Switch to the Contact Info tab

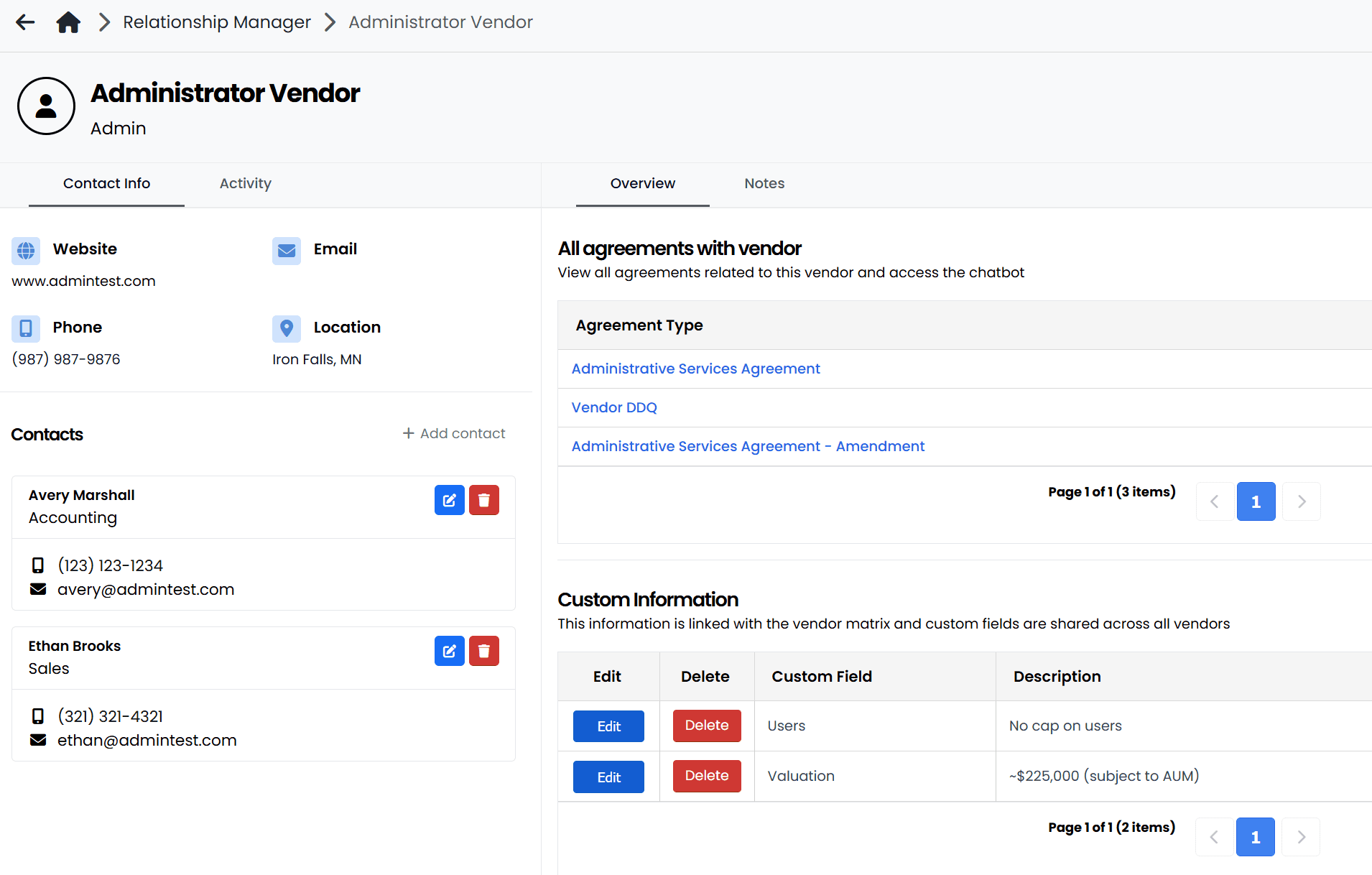point(106,184)
